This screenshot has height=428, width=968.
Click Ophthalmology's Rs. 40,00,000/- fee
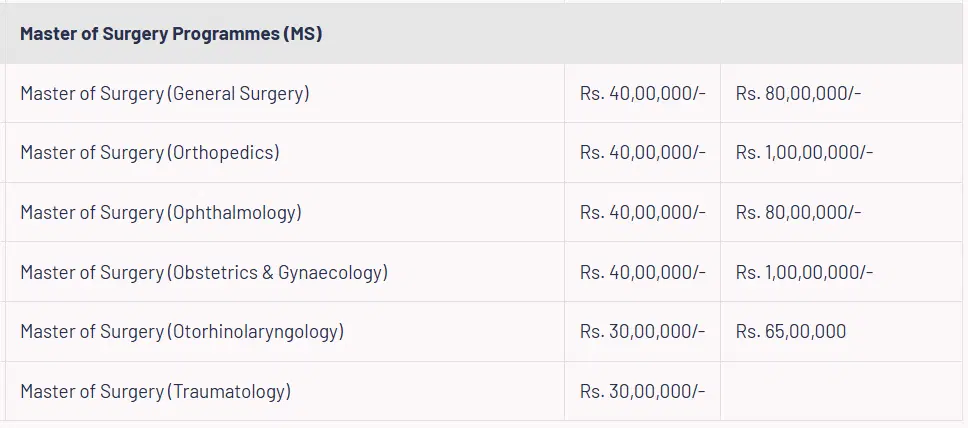coord(643,213)
